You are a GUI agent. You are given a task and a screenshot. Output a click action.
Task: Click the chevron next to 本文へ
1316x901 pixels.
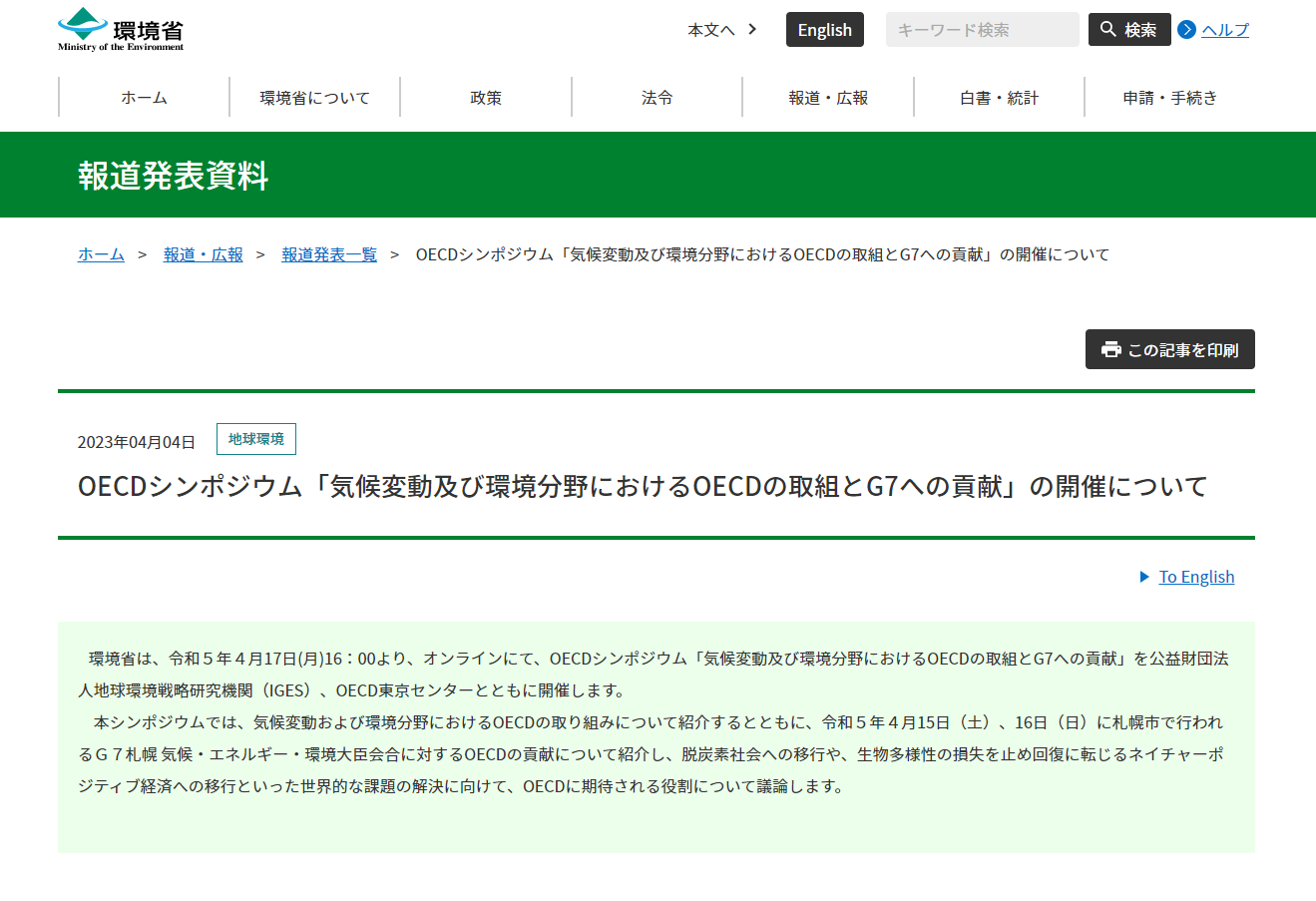click(752, 29)
